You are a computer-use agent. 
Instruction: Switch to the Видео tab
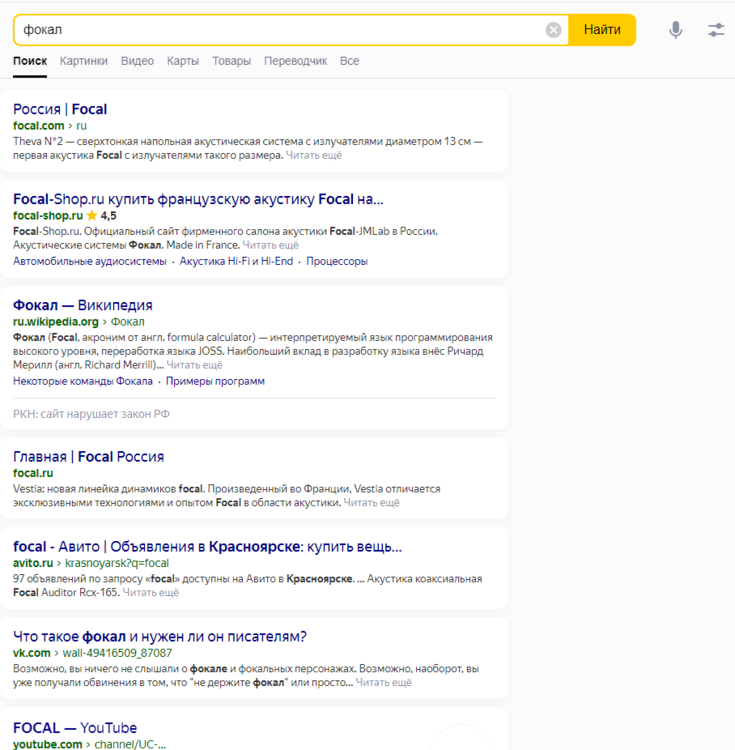(x=137, y=61)
